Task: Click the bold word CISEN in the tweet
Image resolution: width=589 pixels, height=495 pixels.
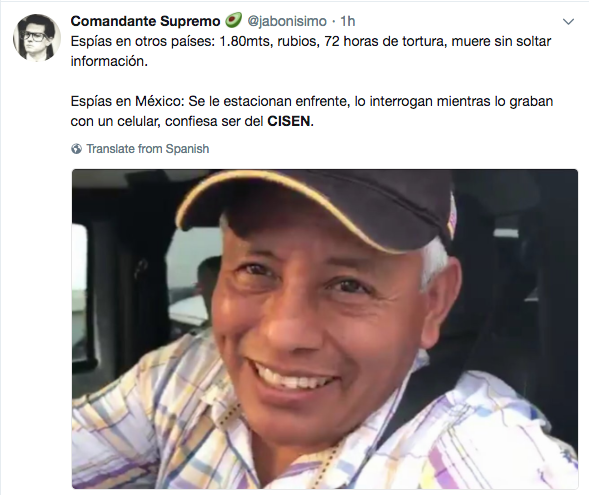Action: [289, 121]
